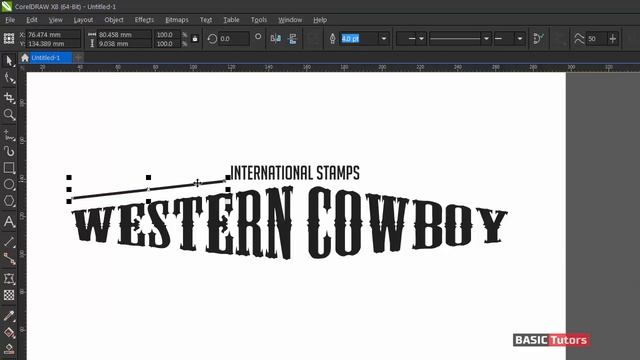Add a new document tab
The width and height of the screenshot is (640, 360).
click(x=78, y=58)
